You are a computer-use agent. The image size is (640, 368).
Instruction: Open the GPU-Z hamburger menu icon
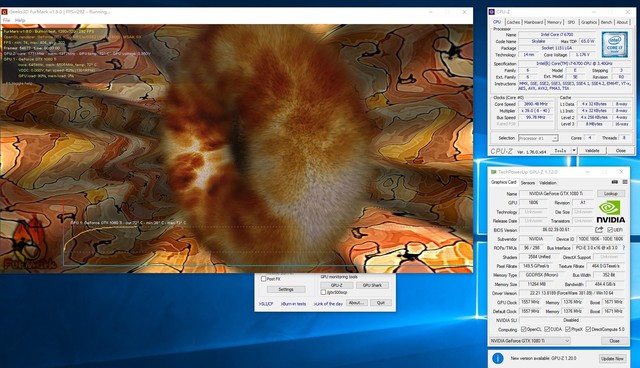[624, 182]
